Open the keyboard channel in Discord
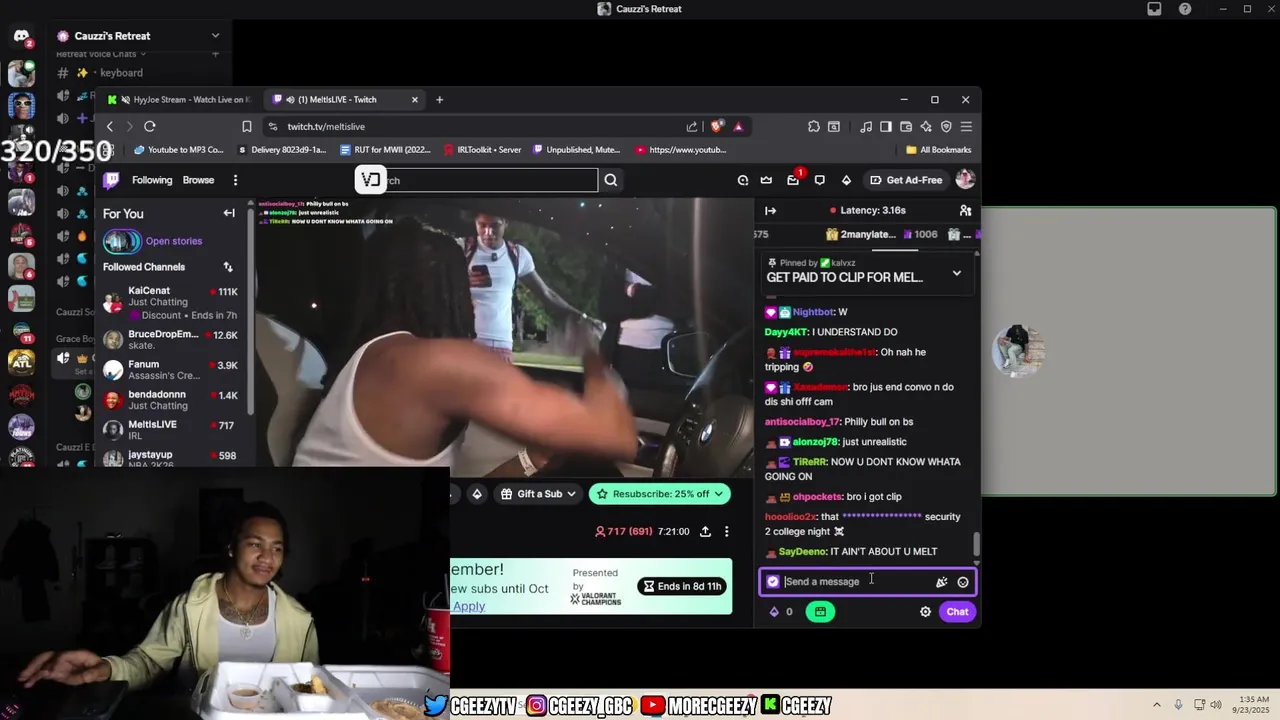The width and height of the screenshot is (1280, 720). point(121,73)
